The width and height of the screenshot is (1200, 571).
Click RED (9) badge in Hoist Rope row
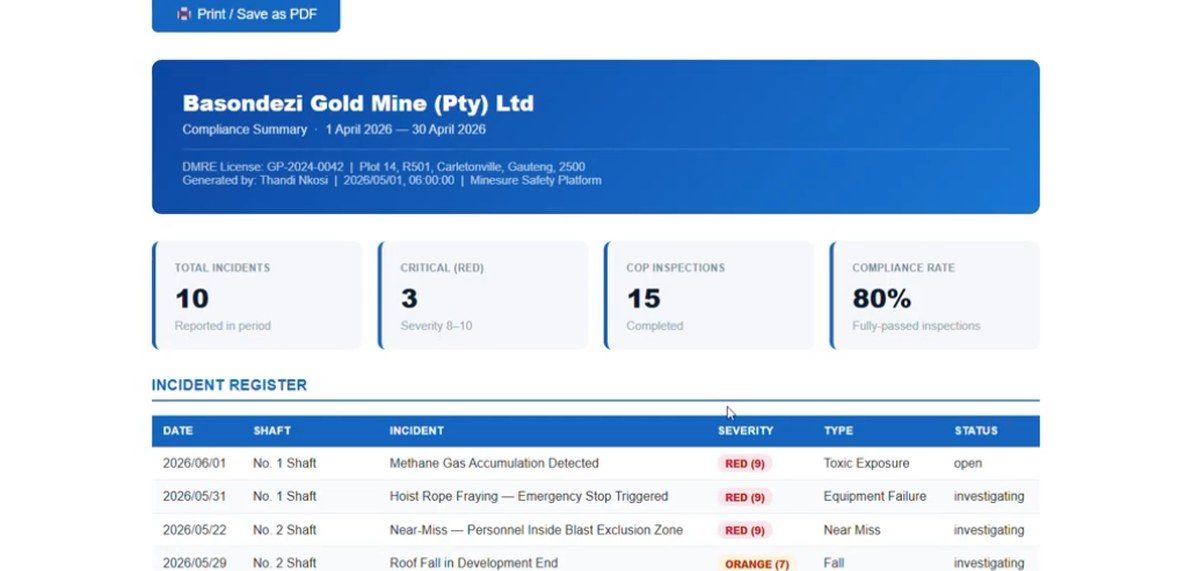745,497
